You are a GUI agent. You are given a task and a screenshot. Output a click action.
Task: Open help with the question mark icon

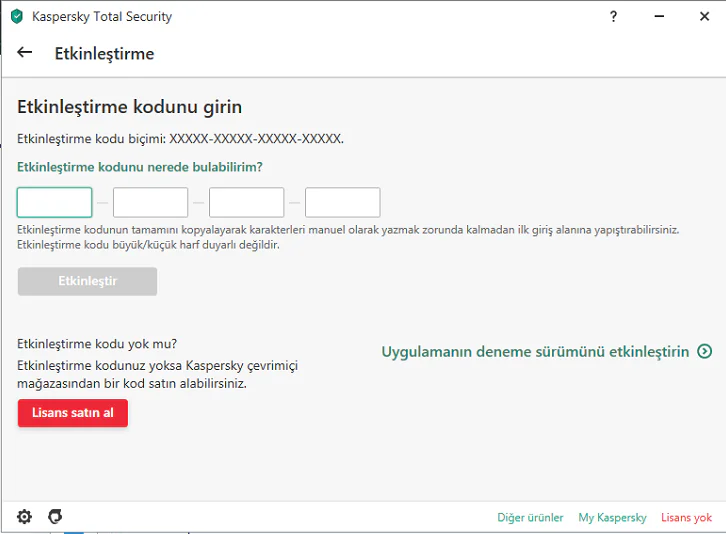613,17
